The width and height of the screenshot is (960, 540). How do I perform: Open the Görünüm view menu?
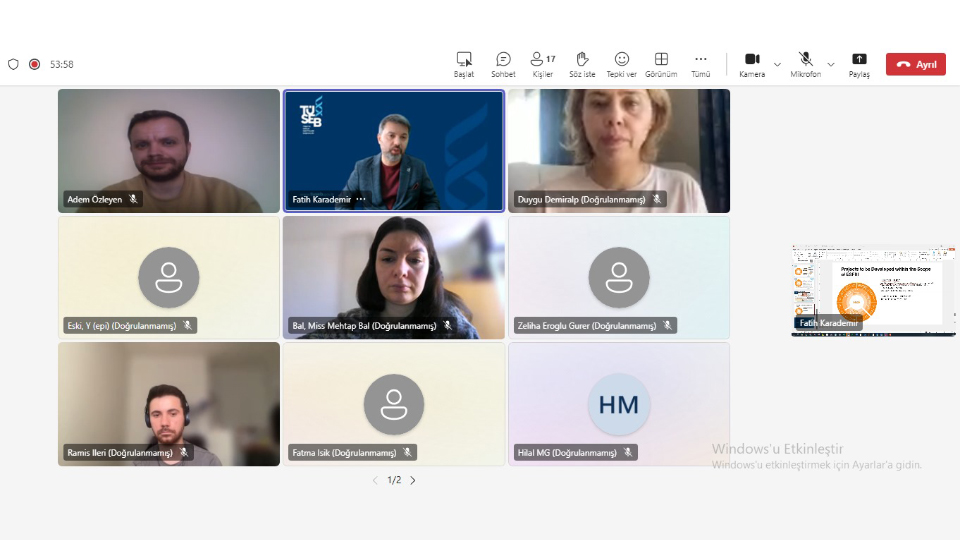point(661,64)
